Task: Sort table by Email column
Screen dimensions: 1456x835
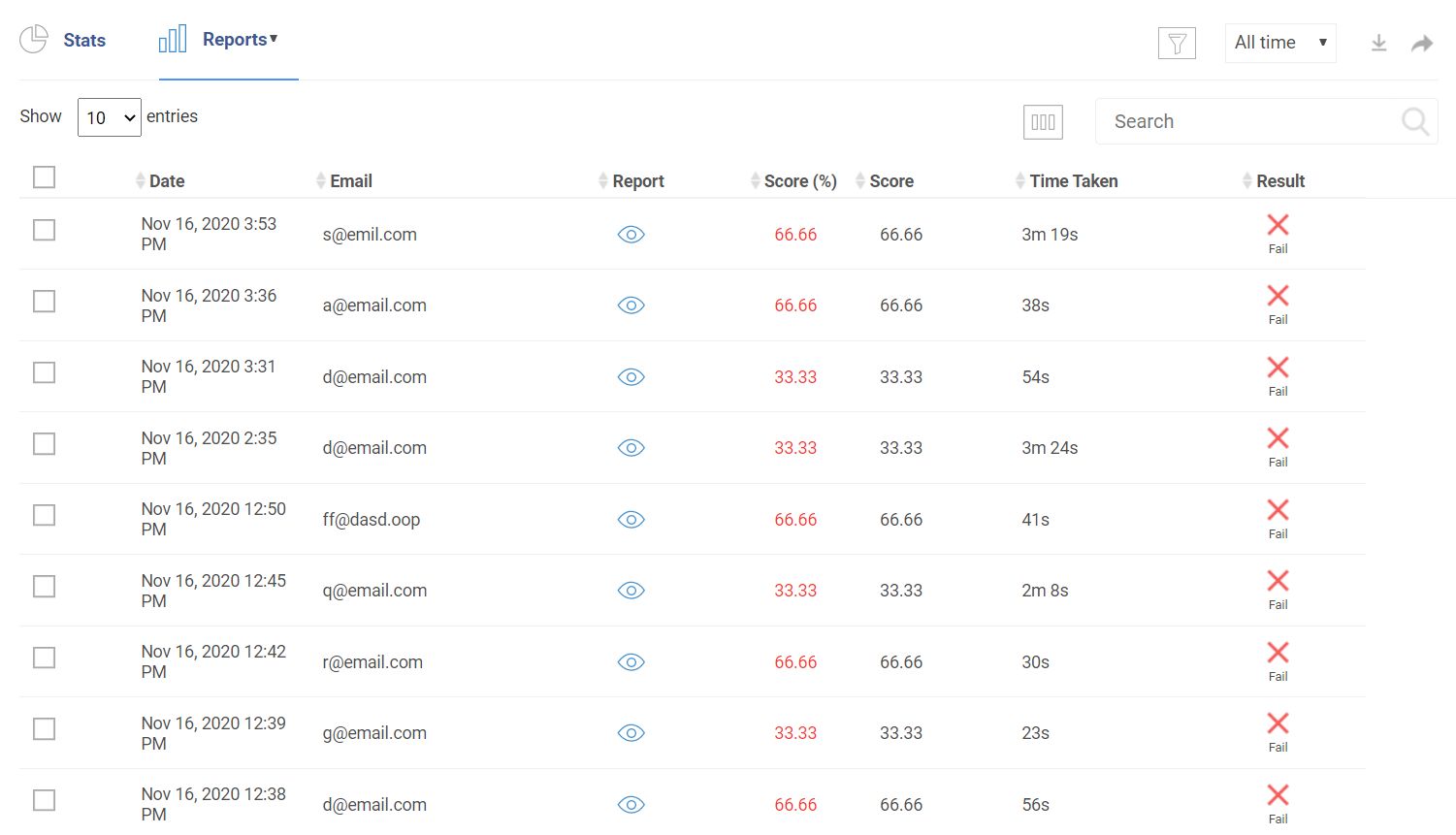Action: [344, 181]
